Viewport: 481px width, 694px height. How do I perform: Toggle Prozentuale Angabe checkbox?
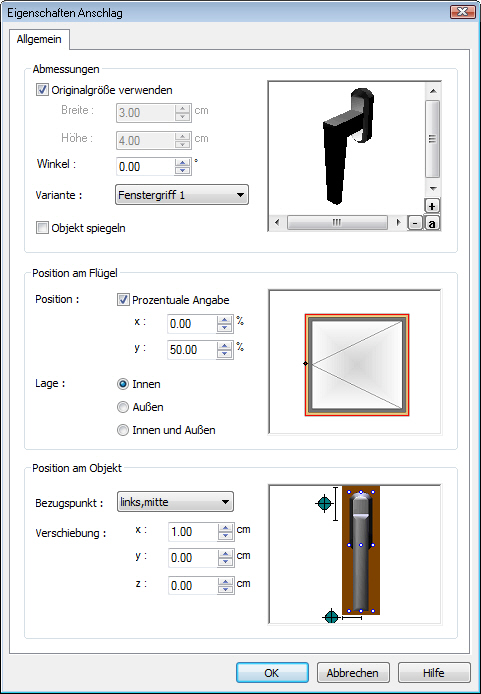point(123,300)
